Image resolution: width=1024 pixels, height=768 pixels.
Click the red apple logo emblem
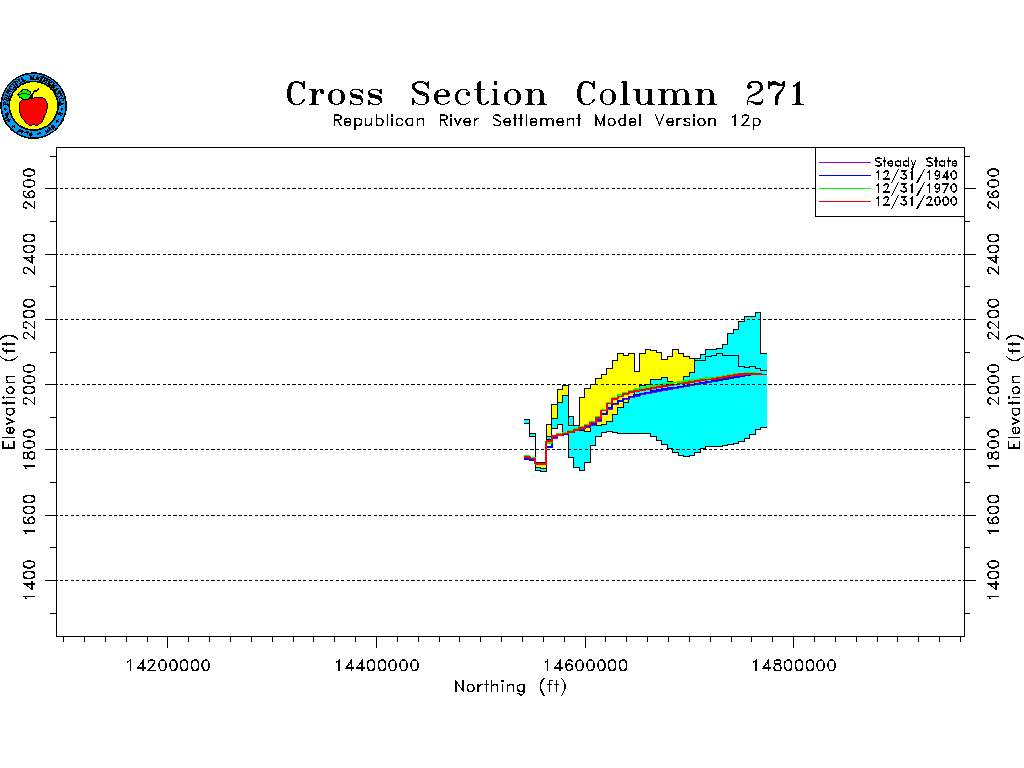[34, 105]
